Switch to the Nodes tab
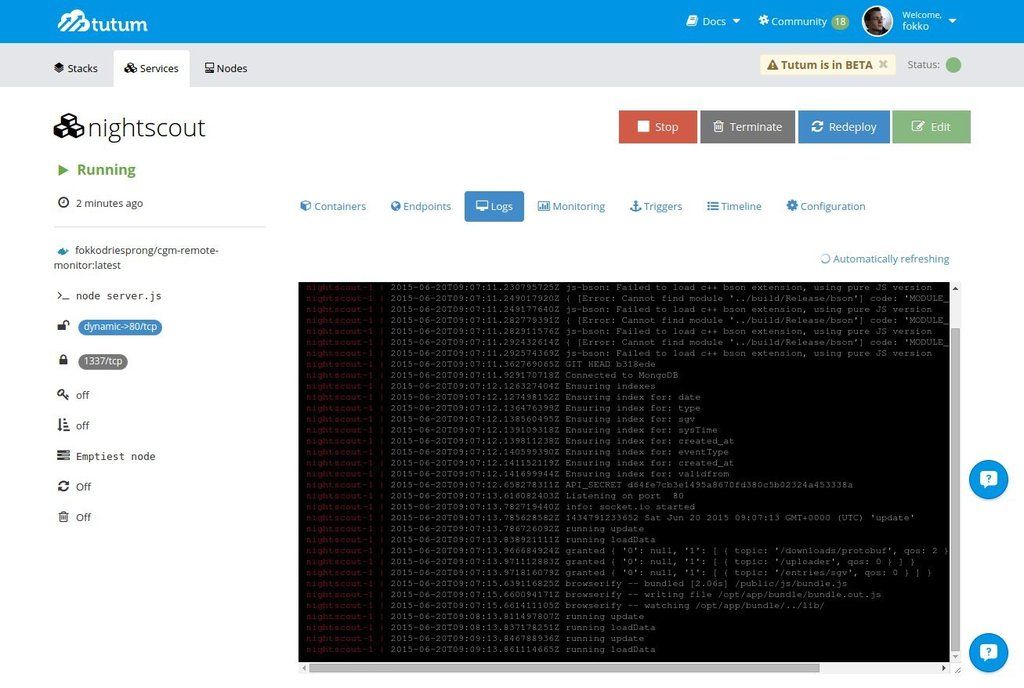This screenshot has height=688, width=1024. (x=225, y=68)
